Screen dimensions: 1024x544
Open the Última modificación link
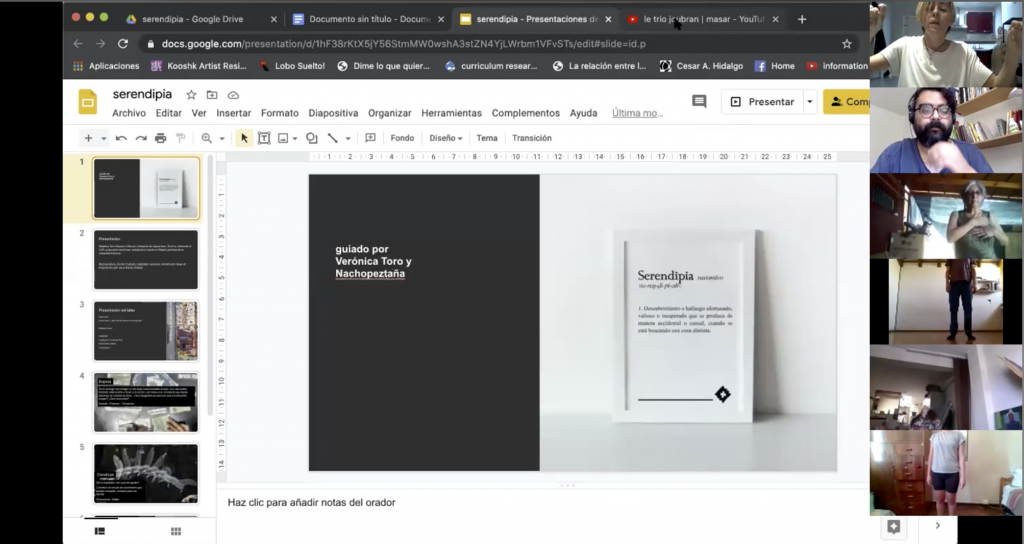point(637,113)
